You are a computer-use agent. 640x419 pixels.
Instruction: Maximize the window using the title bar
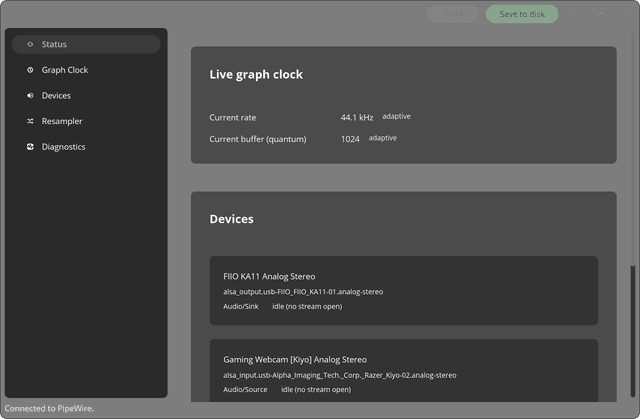[600, 14]
